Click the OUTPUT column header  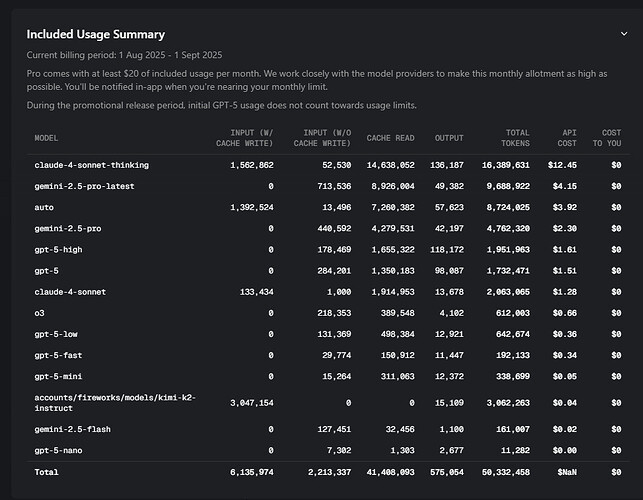point(449,138)
